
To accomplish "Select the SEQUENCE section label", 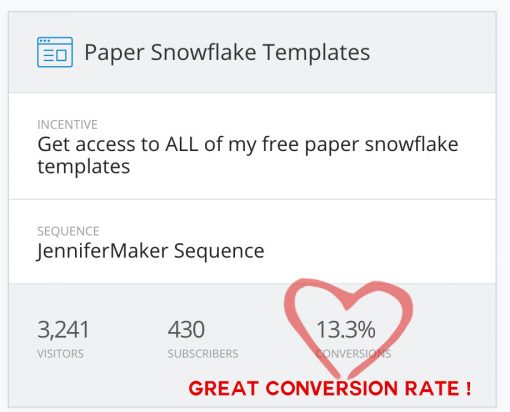I will pos(68,231).
